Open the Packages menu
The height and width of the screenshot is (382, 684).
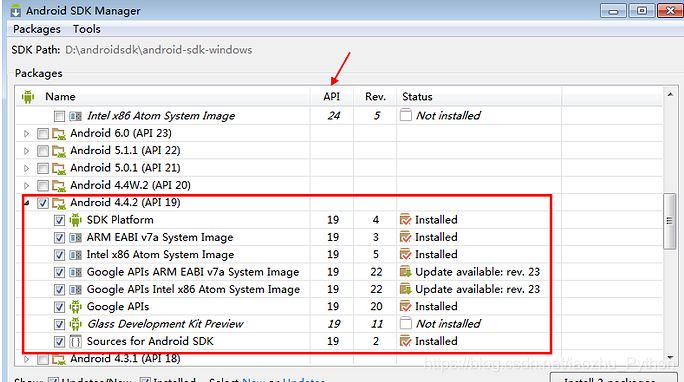(37, 29)
